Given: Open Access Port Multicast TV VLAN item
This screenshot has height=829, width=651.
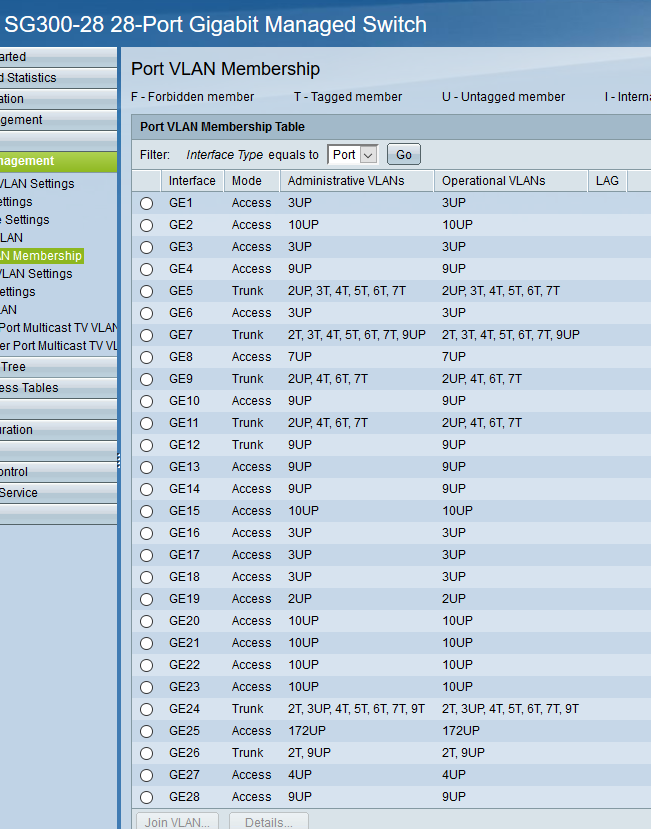Looking at the screenshot, I should pyautogui.click(x=58, y=328).
